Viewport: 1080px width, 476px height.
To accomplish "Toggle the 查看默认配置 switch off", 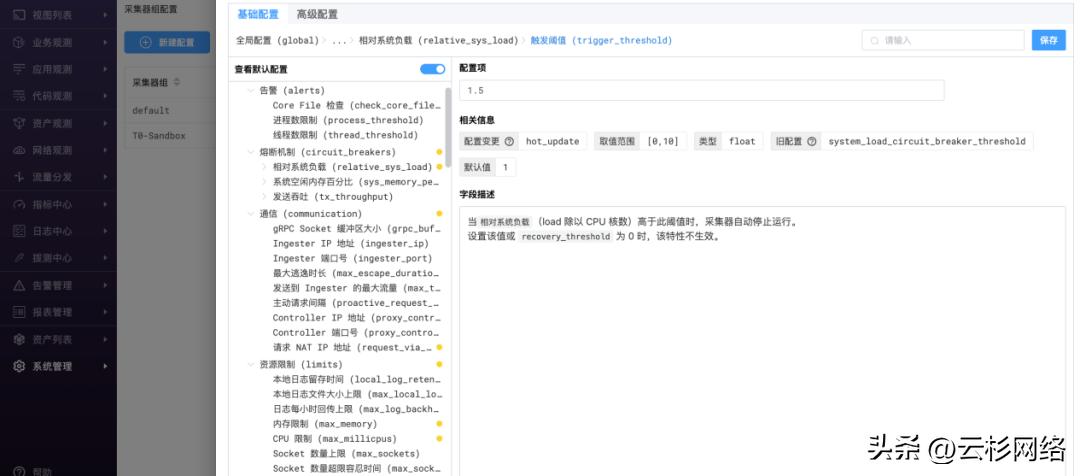I will tap(432, 69).
